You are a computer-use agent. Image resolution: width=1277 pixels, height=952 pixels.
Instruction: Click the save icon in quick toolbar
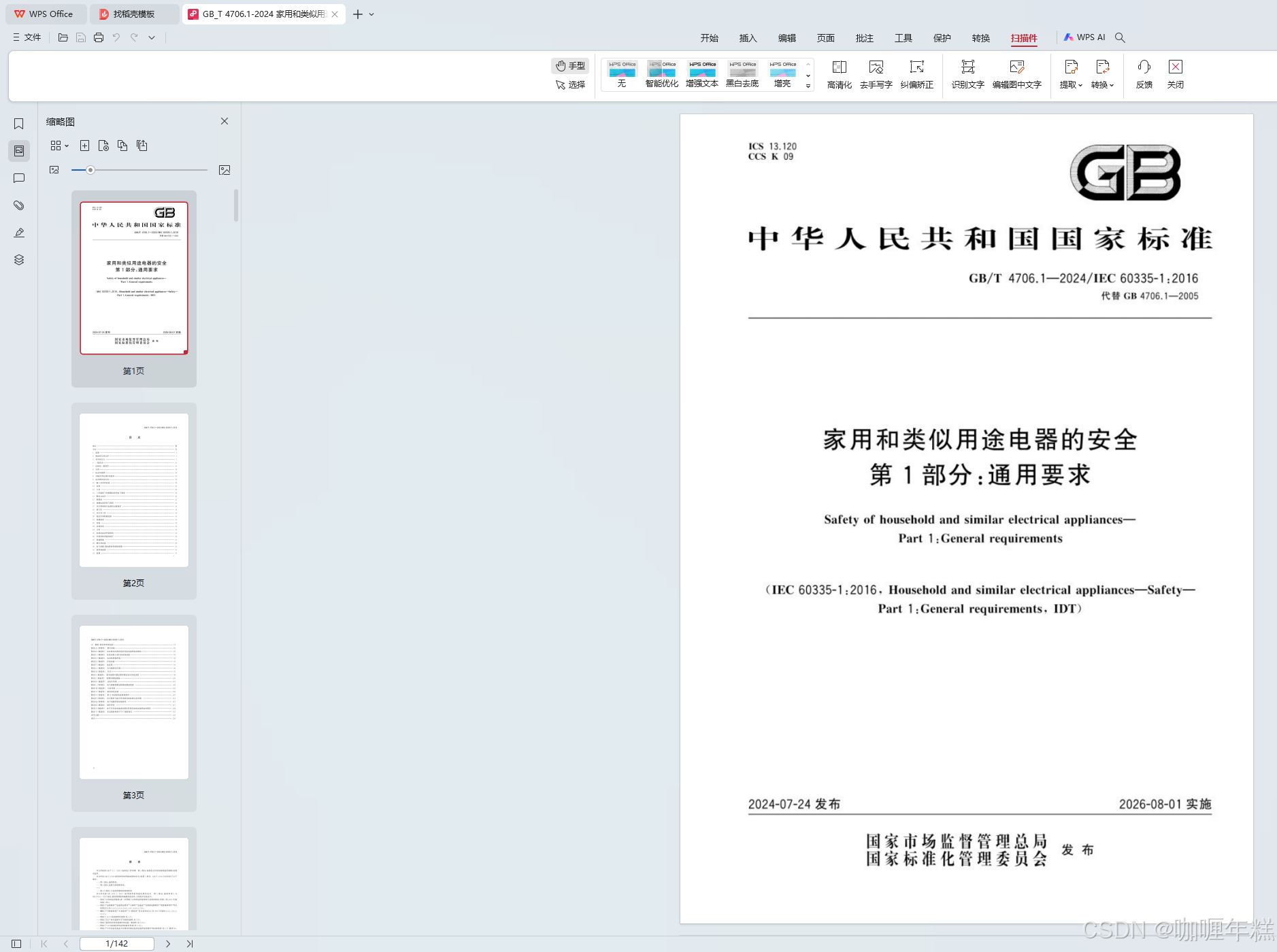pyautogui.click(x=81, y=37)
